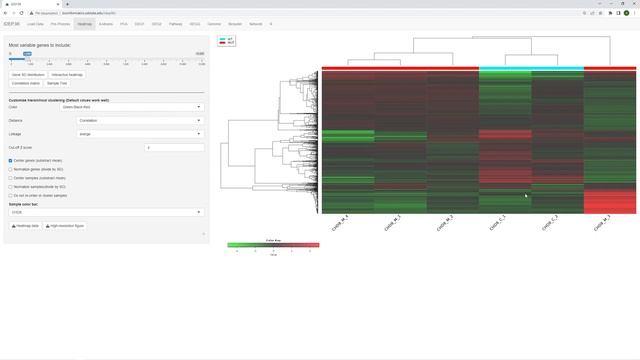Enable Center samples (subtract mean)
The image size is (640, 360).
coord(11,178)
